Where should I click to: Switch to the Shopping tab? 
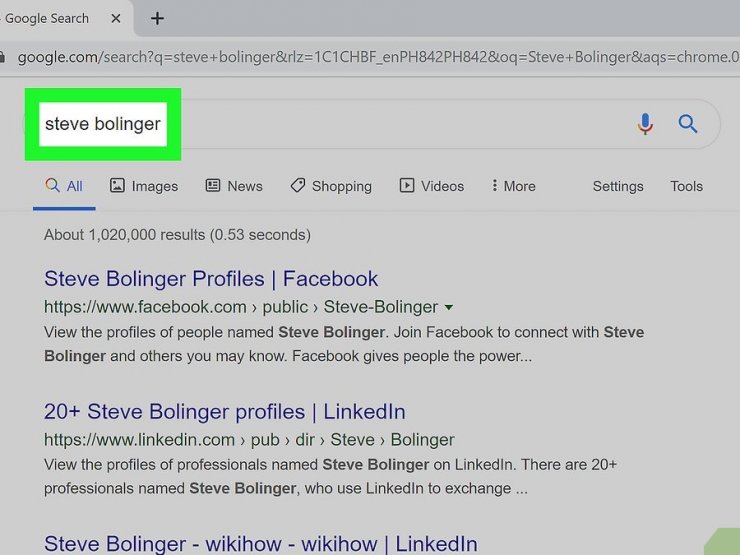coord(331,186)
